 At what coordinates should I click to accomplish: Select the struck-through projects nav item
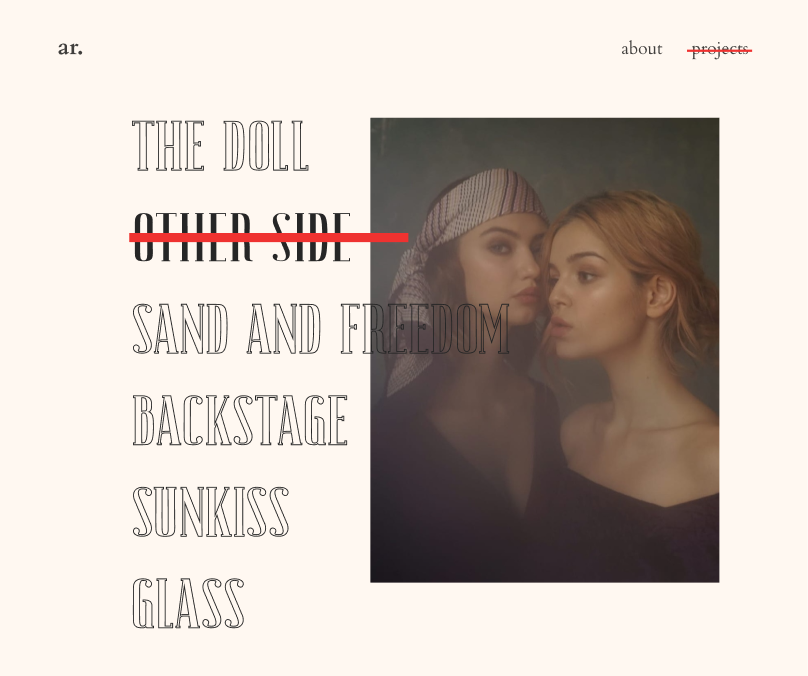(x=719, y=49)
